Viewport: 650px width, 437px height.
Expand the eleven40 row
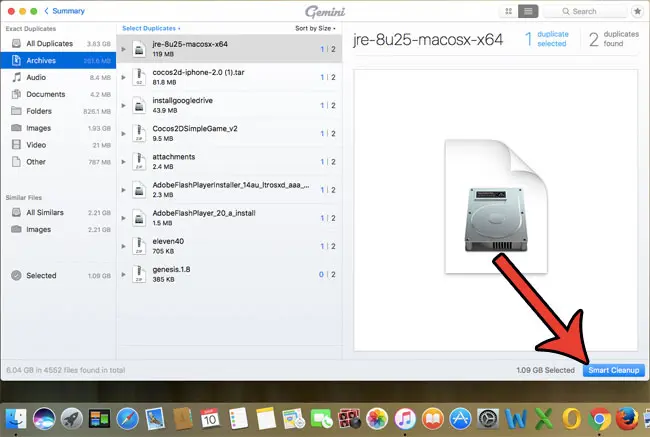pyautogui.click(x=124, y=246)
